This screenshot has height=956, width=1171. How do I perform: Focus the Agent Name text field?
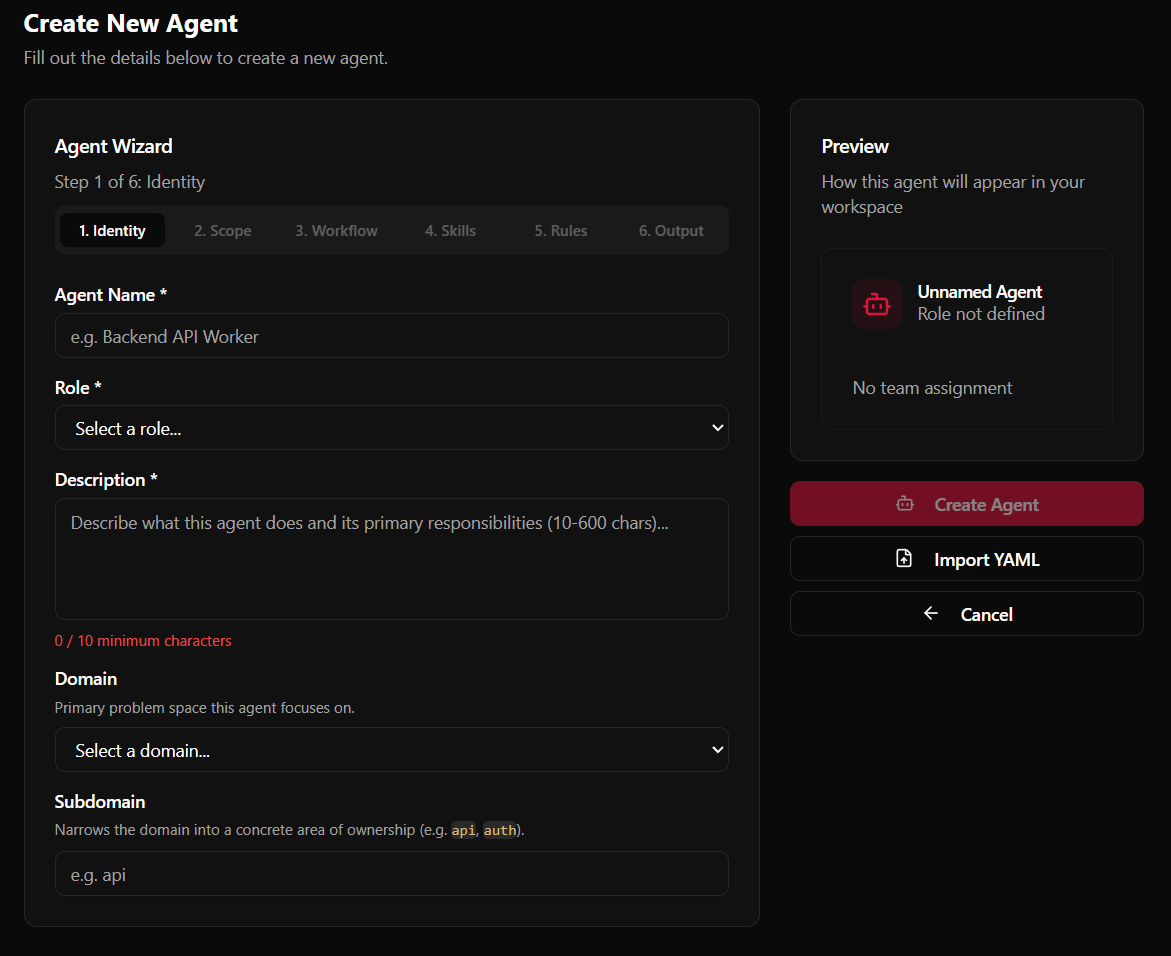click(391, 337)
